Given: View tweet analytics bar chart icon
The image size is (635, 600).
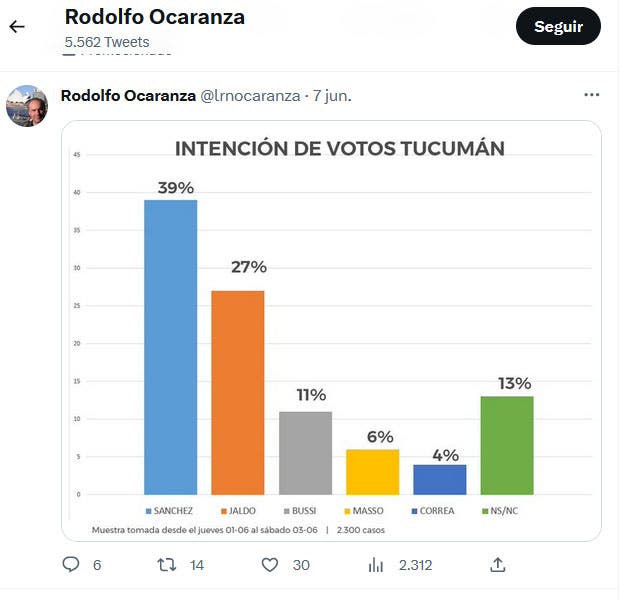Looking at the screenshot, I should coord(375,564).
